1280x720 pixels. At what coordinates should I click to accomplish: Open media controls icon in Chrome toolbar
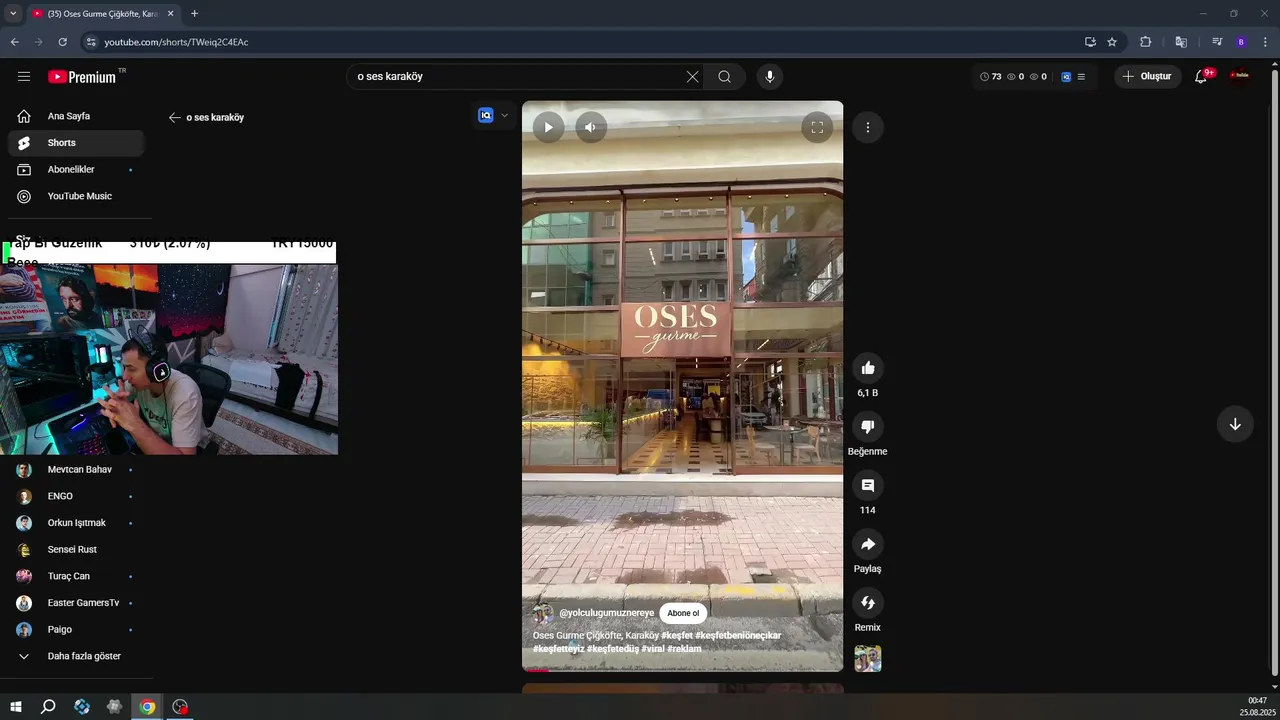coord(1217,42)
